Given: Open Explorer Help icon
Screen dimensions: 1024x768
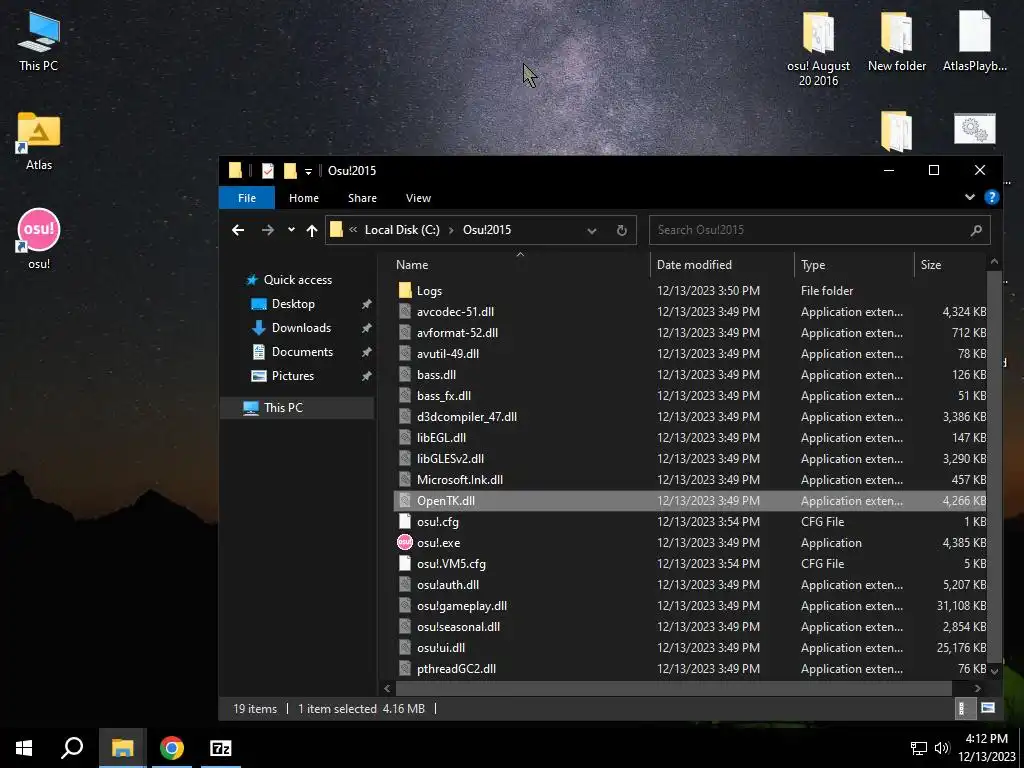Looking at the screenshot, I should [x=991, y=197].
